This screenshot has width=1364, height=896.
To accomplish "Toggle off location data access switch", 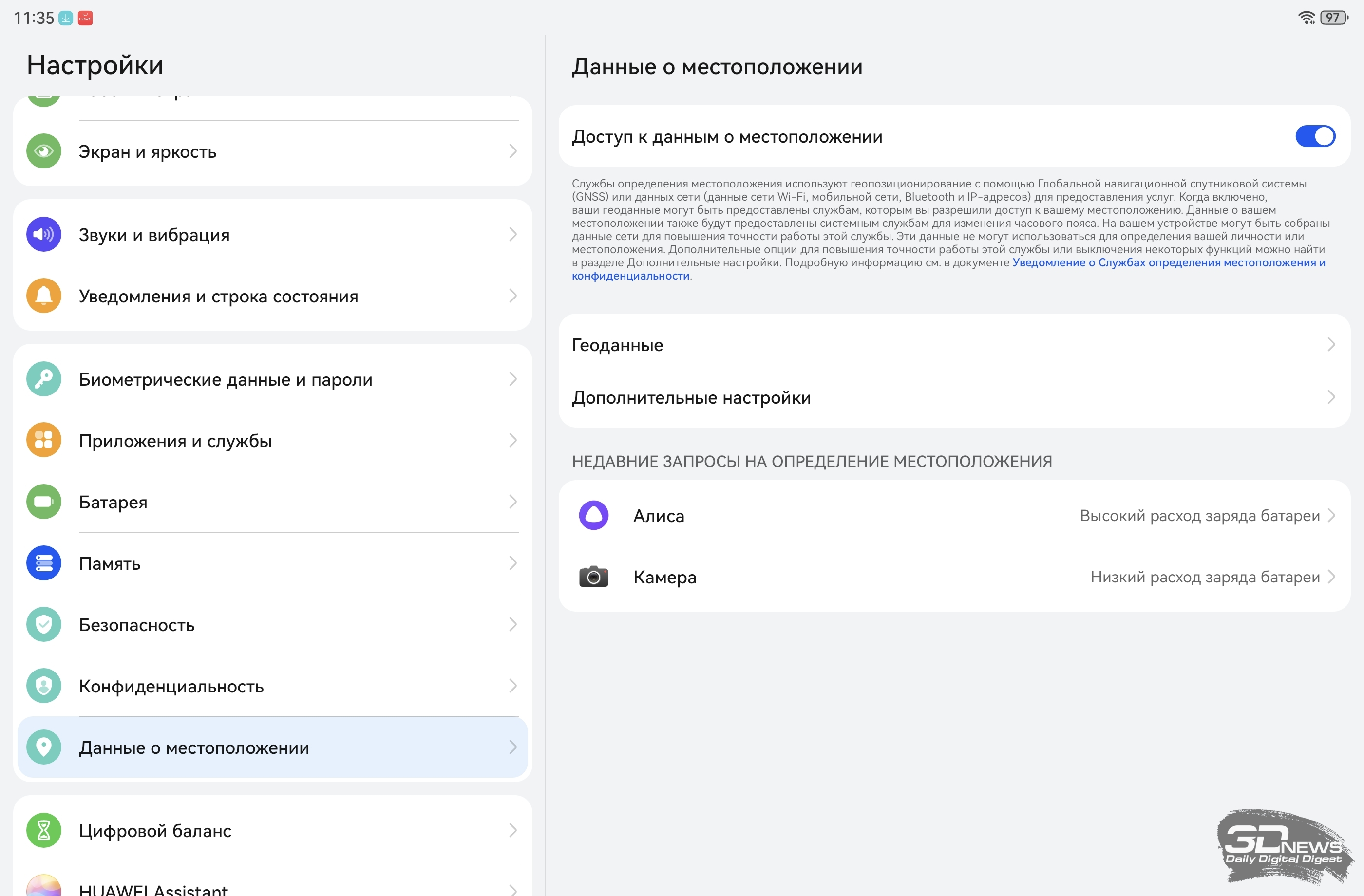I will point(1315,136).
